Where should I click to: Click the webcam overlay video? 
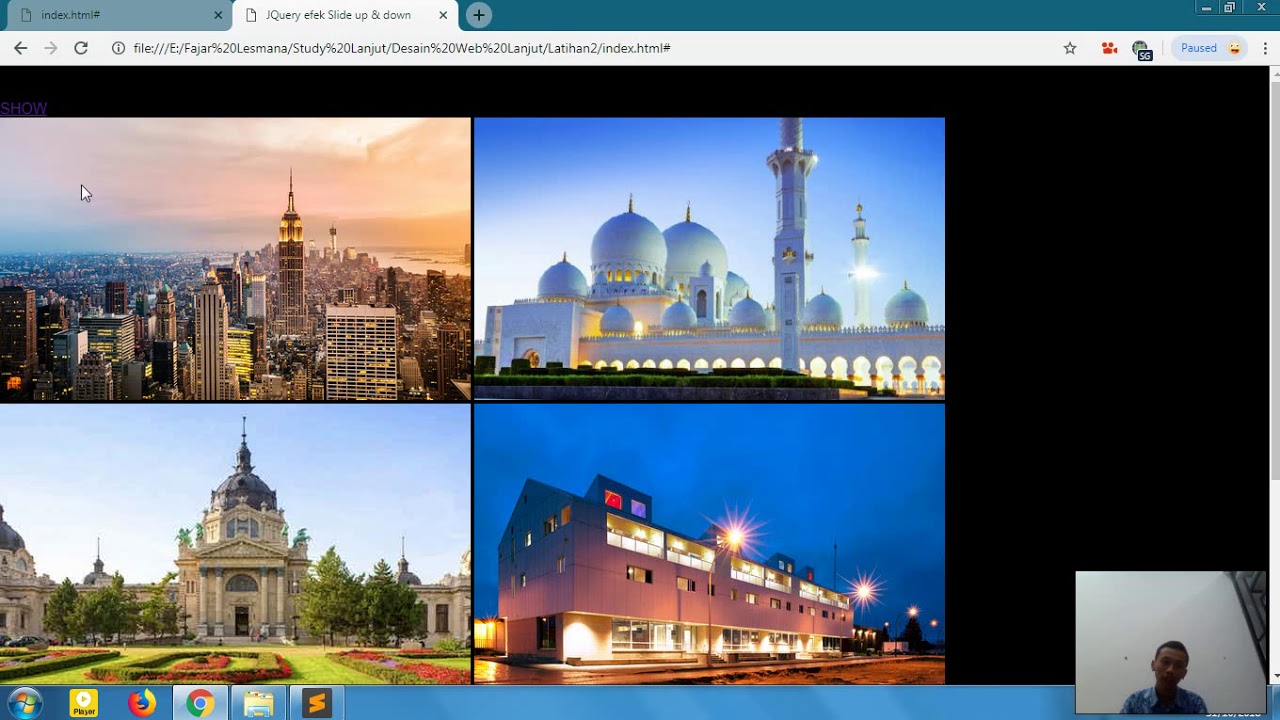click(1170, 642)
